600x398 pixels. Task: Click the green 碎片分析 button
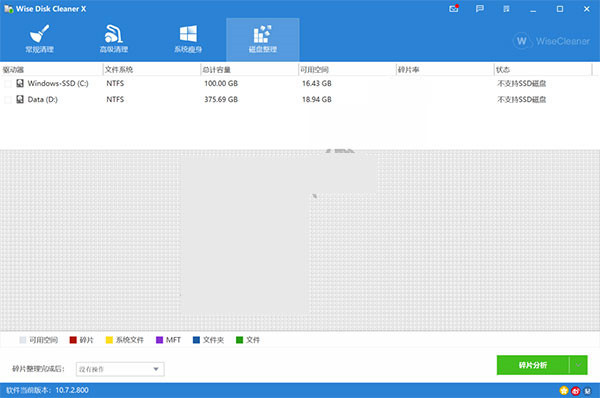533,365
